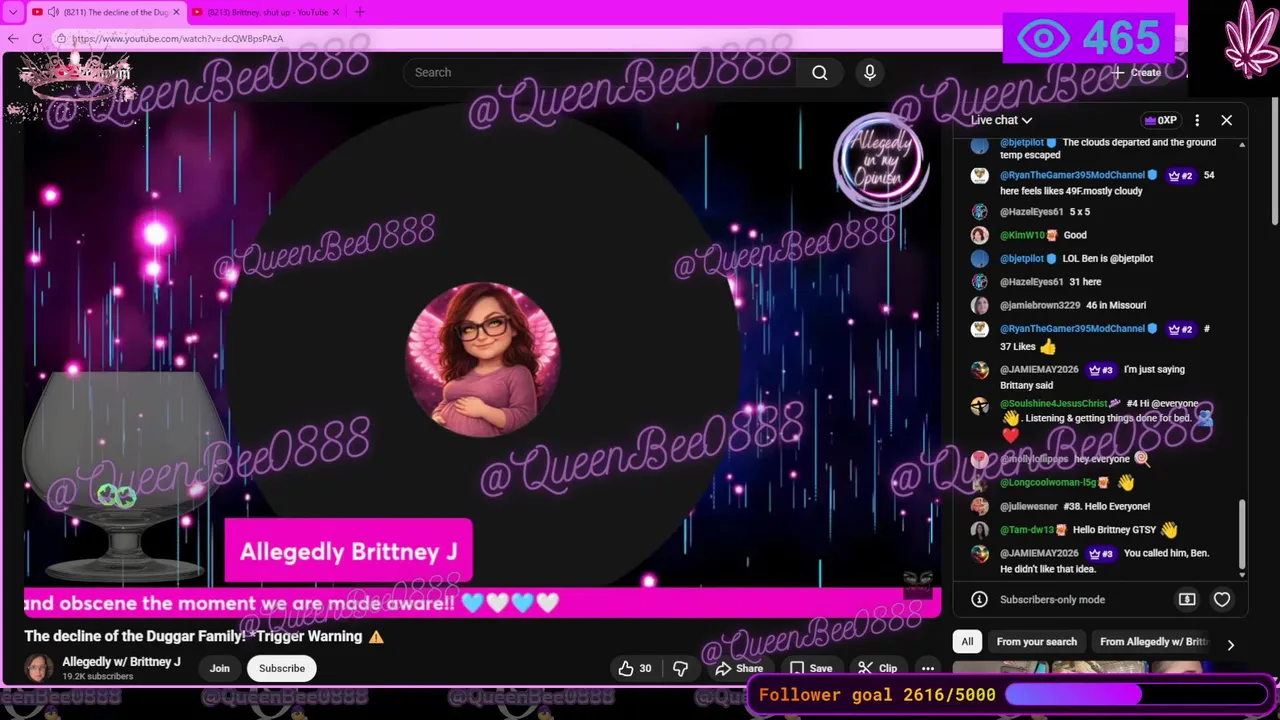Viewport: 1280px width, 720px height.
Task: Save video to playlist
Action: coord(811,668)
